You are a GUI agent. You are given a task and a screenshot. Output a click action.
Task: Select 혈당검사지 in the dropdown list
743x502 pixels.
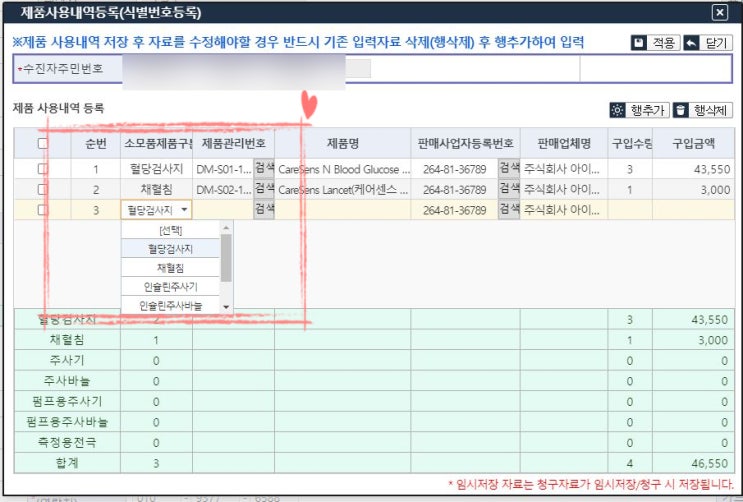[x=171, y=249]
